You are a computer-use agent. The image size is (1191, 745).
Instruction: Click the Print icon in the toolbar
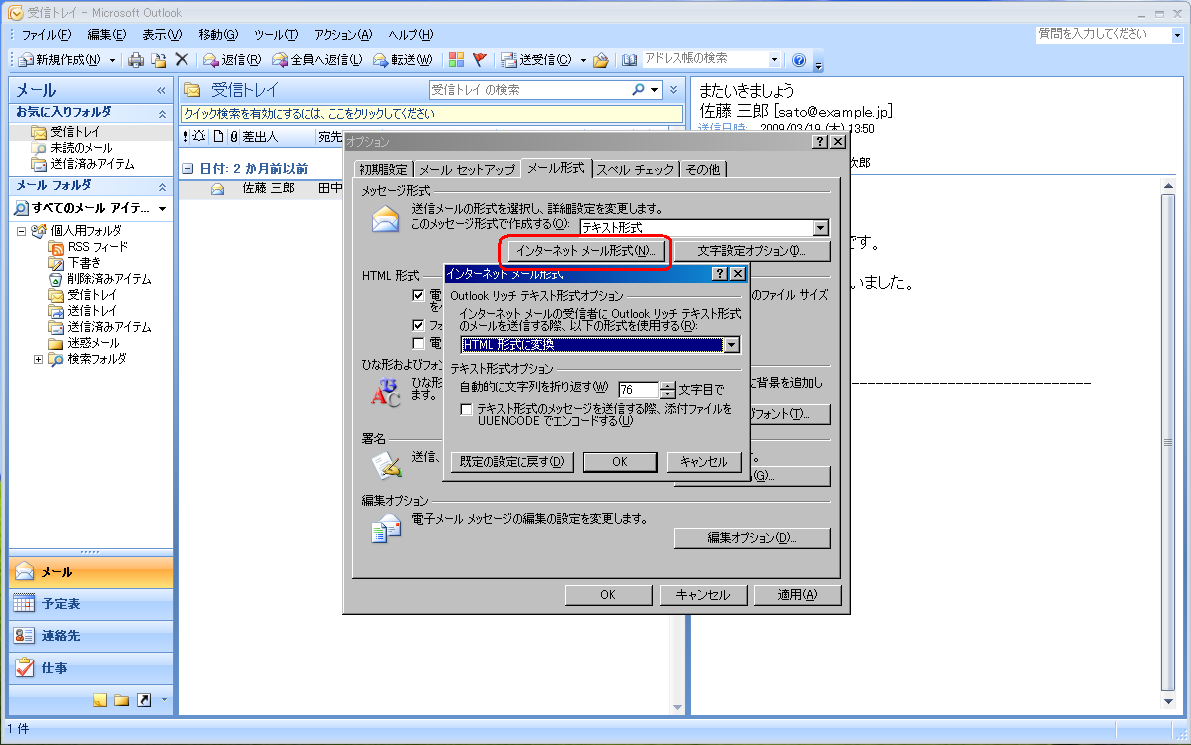coord(136,60)
